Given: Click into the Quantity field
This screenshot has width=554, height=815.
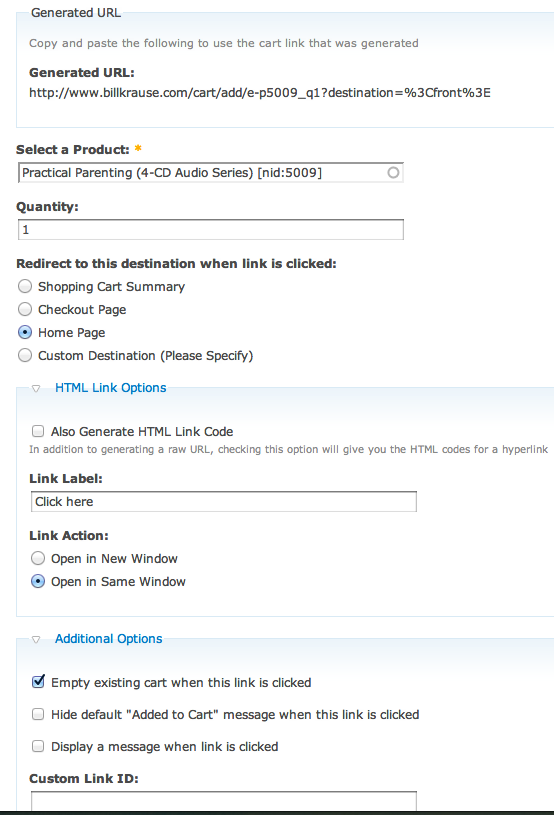Looking at the screenshot, I should point(210,230).
